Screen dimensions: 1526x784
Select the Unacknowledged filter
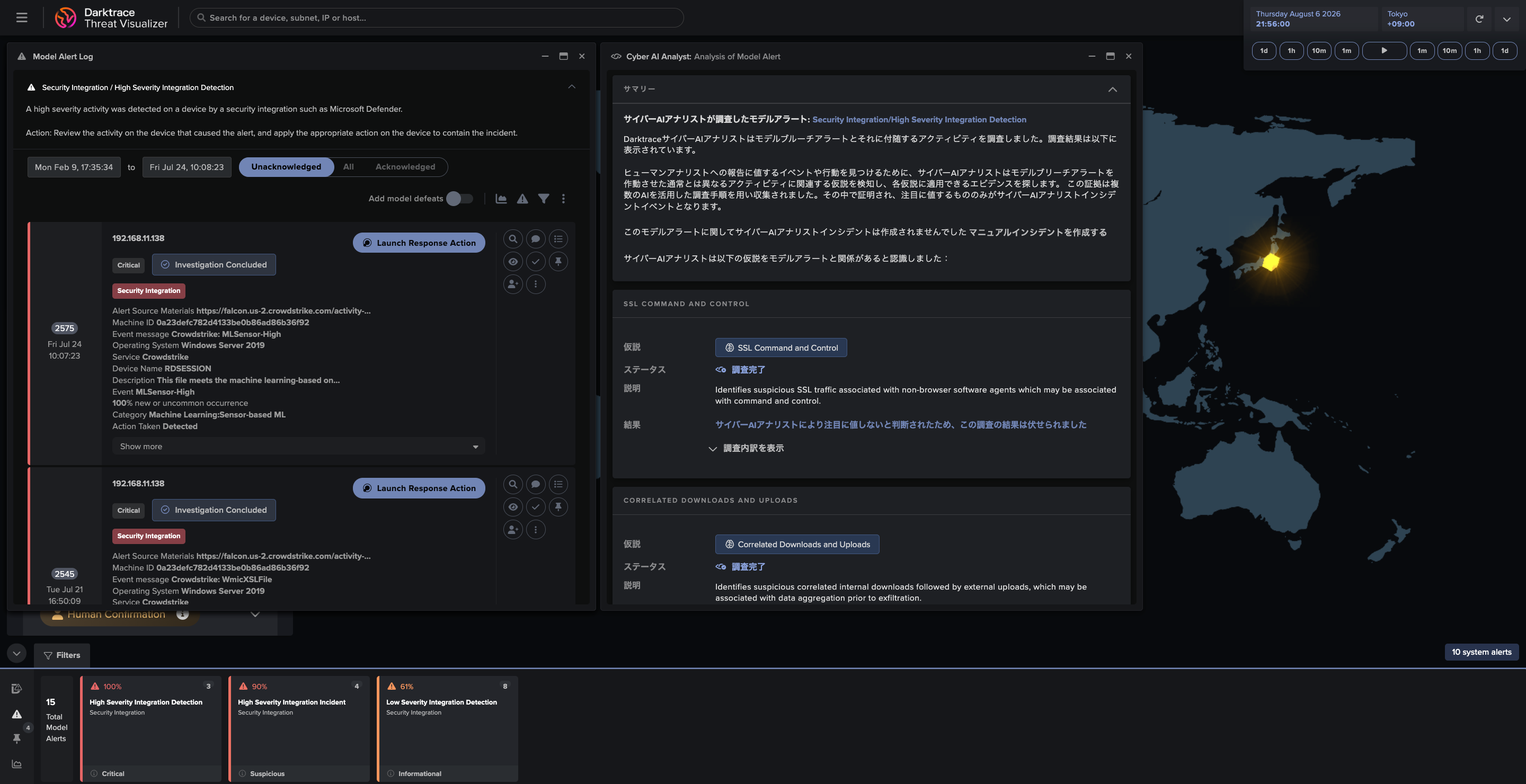(x=286, y=167)
